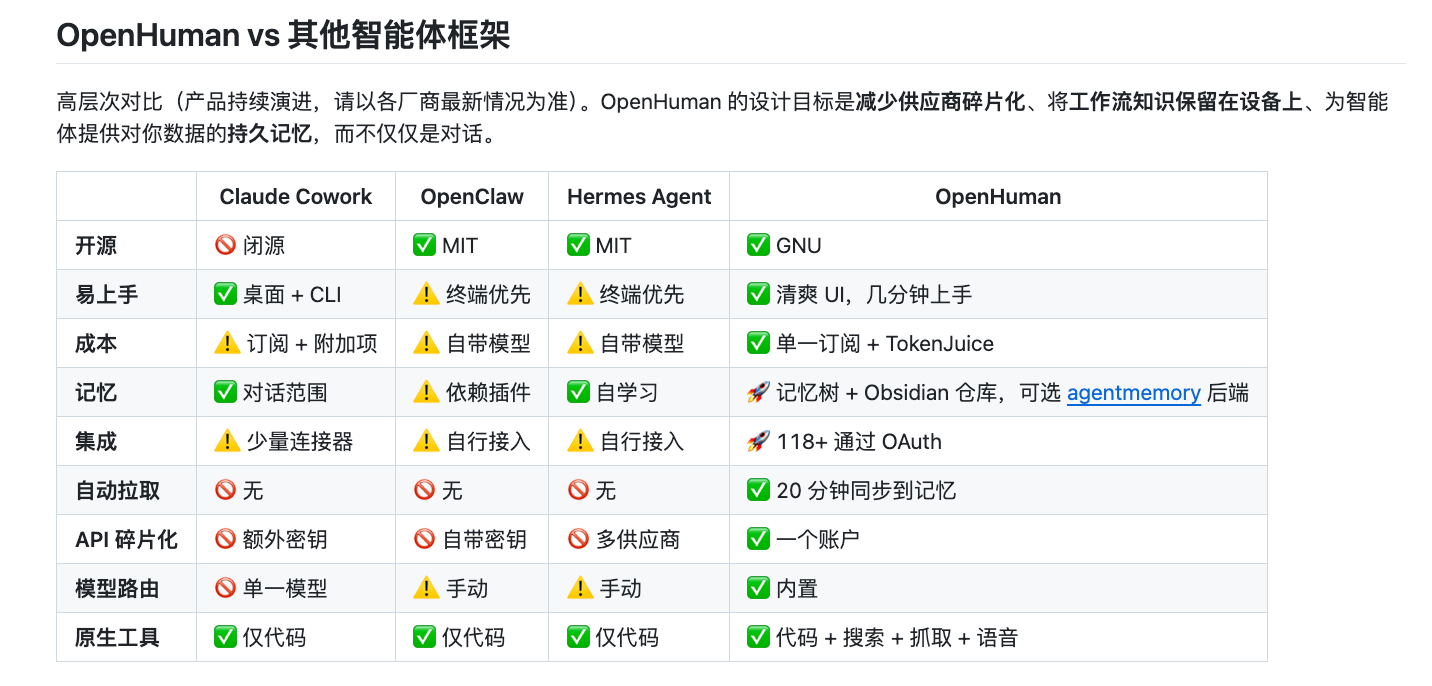Image resolution: width=1432 pixels, height=686 pixels.
Task: Open the agentmemory link
Action: click(1133, 393)
